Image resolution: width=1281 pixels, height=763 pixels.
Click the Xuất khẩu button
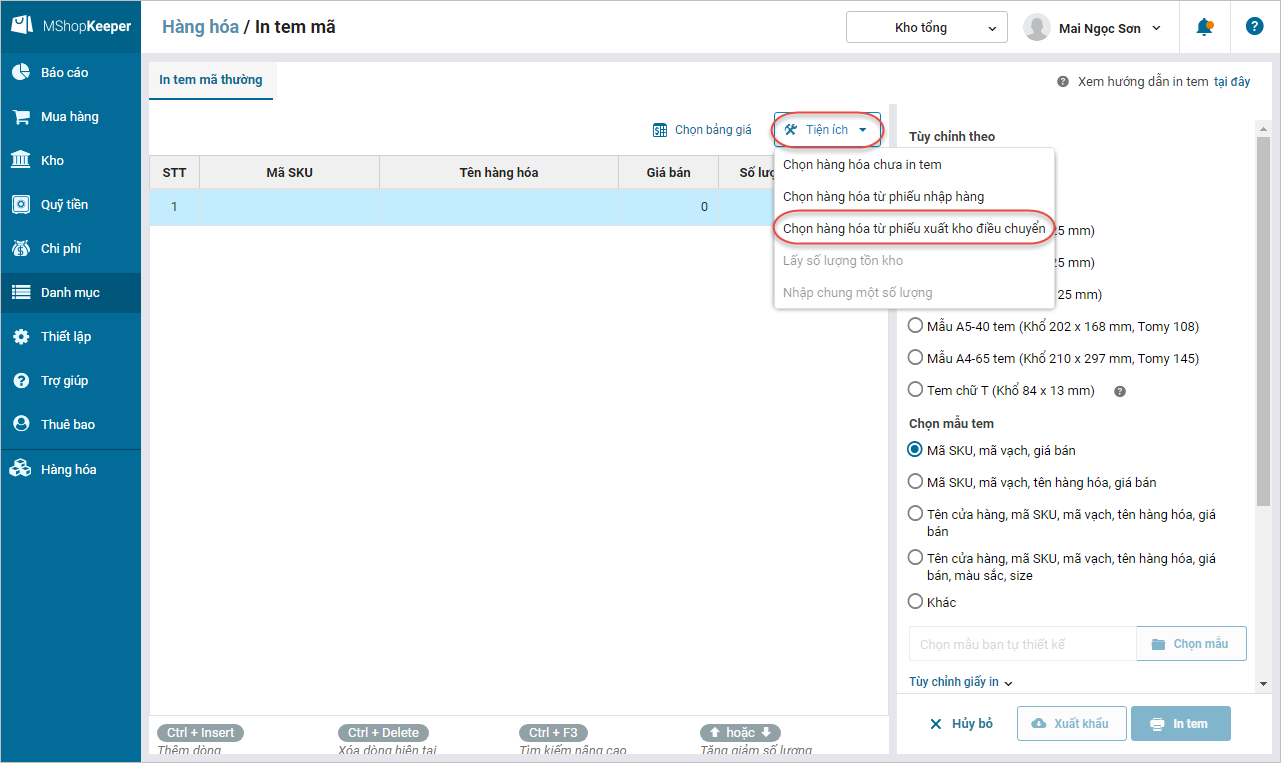coord(1072,724)
